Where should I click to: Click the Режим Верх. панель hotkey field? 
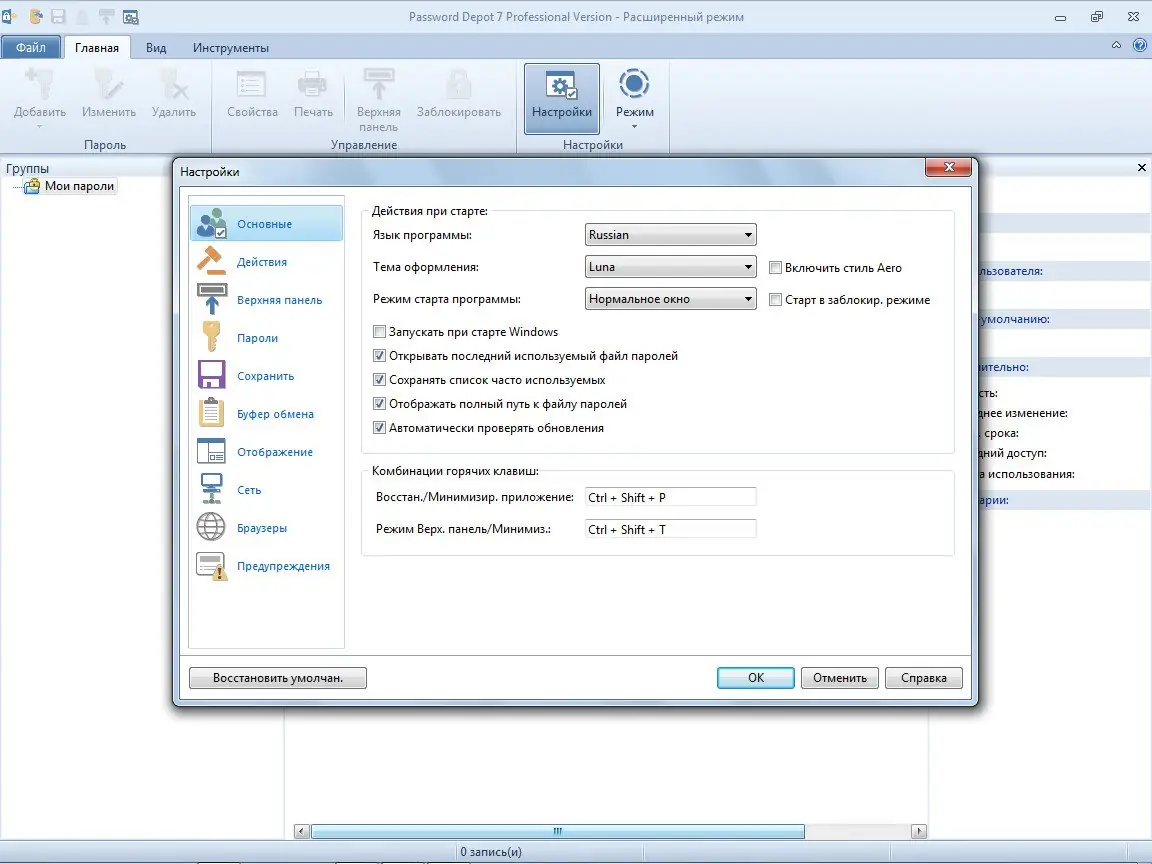tap(670, 529)
